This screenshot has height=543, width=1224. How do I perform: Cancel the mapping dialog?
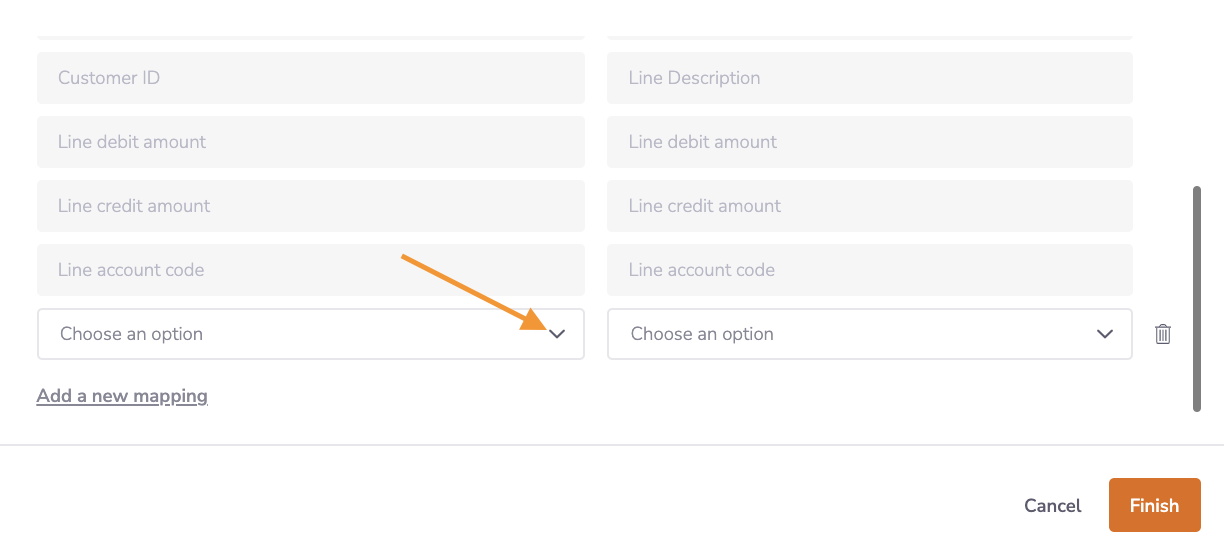[1053, 506]
